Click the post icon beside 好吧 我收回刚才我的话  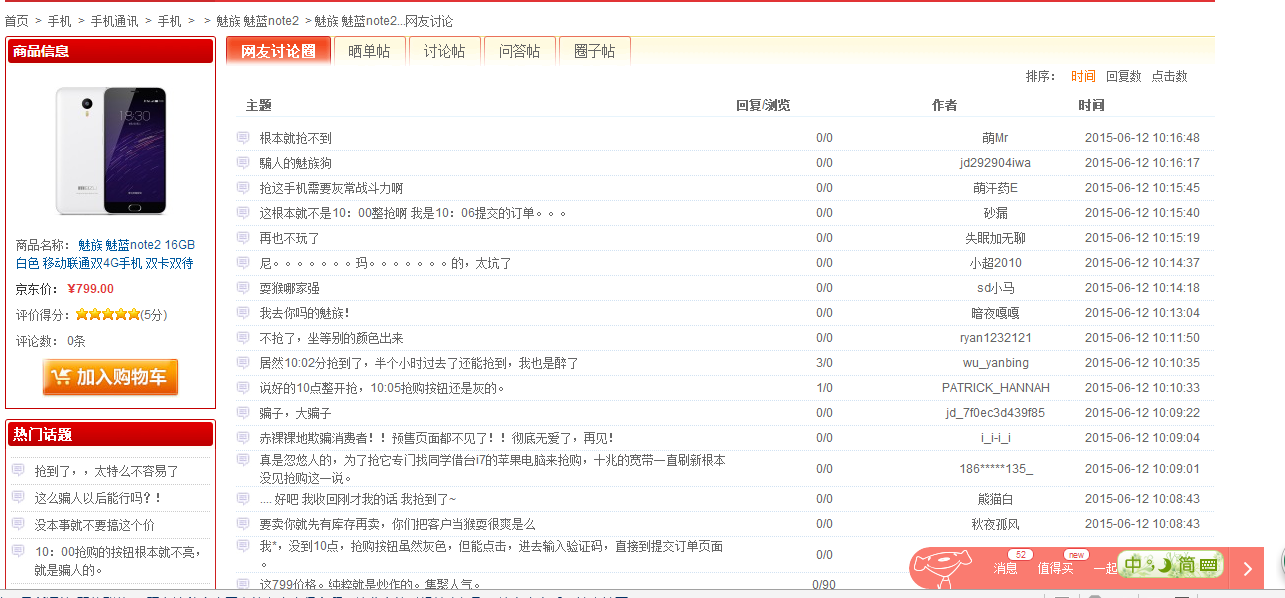(243, 498)
